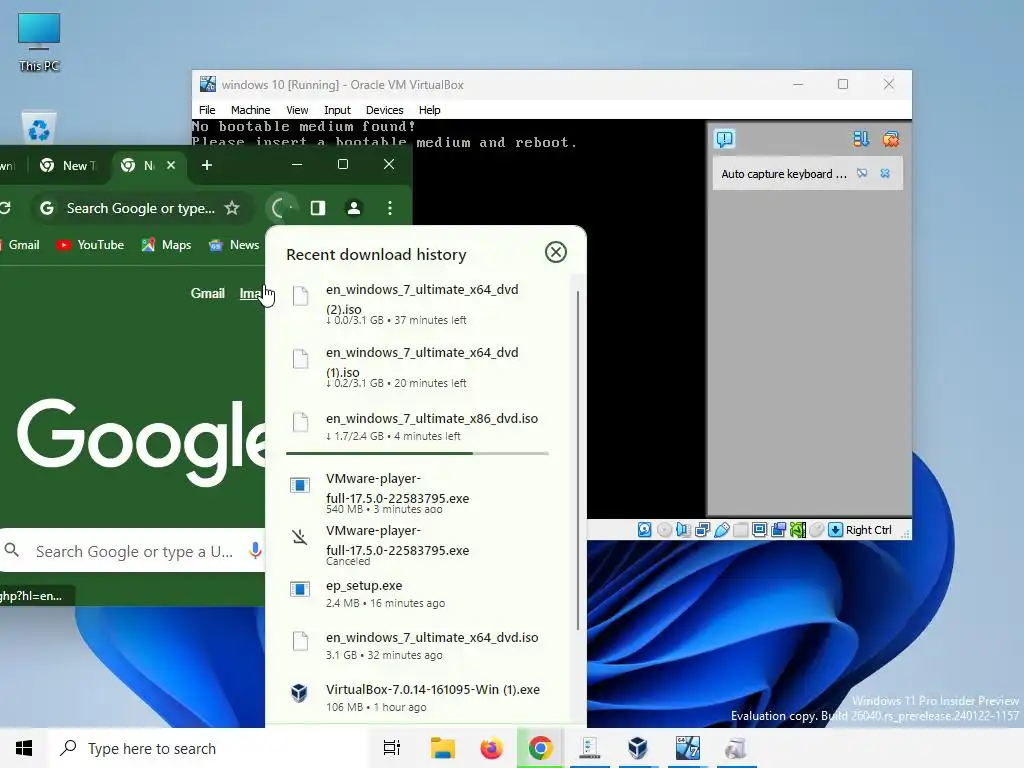
Task: Click the optical drive indicator in VirtualBox
Action: click(664, 530)
